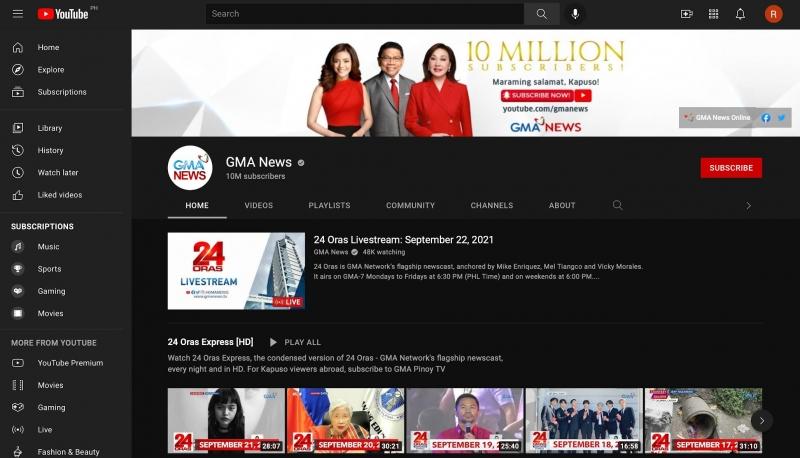
Task: Show next videos in 24 Oras Express row
Action: tap(762, 421)
